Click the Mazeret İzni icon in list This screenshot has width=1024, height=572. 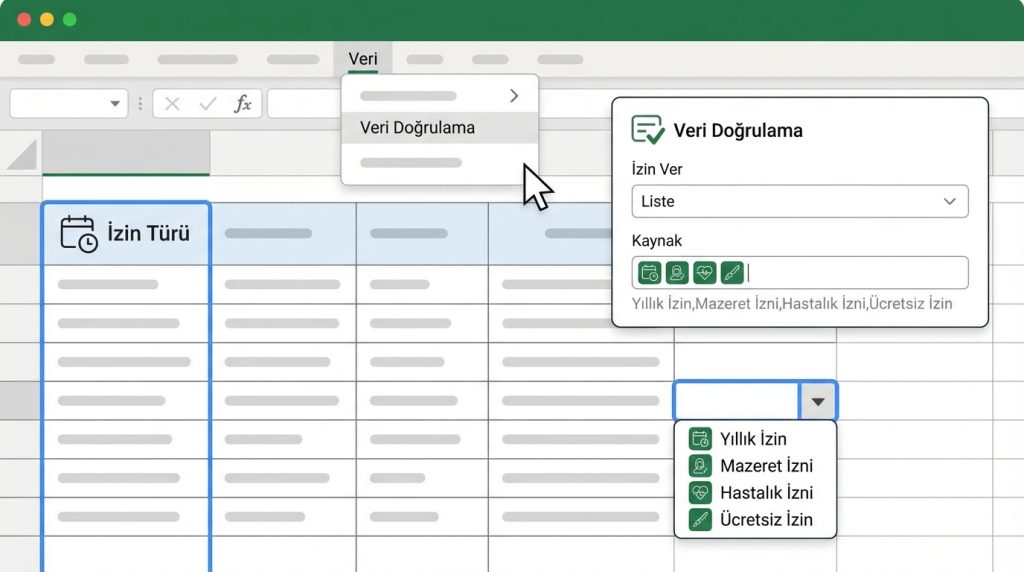(700, 466)
